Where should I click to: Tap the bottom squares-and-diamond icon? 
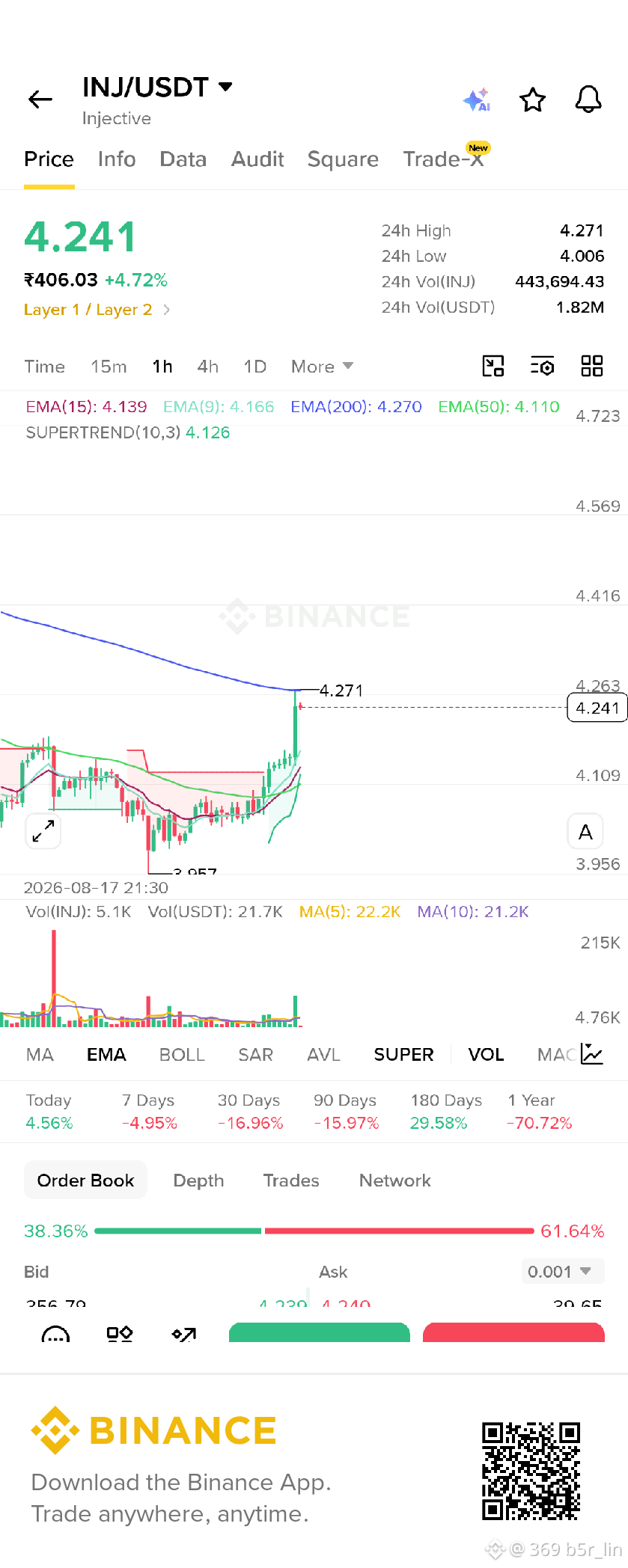(120, 1334)
